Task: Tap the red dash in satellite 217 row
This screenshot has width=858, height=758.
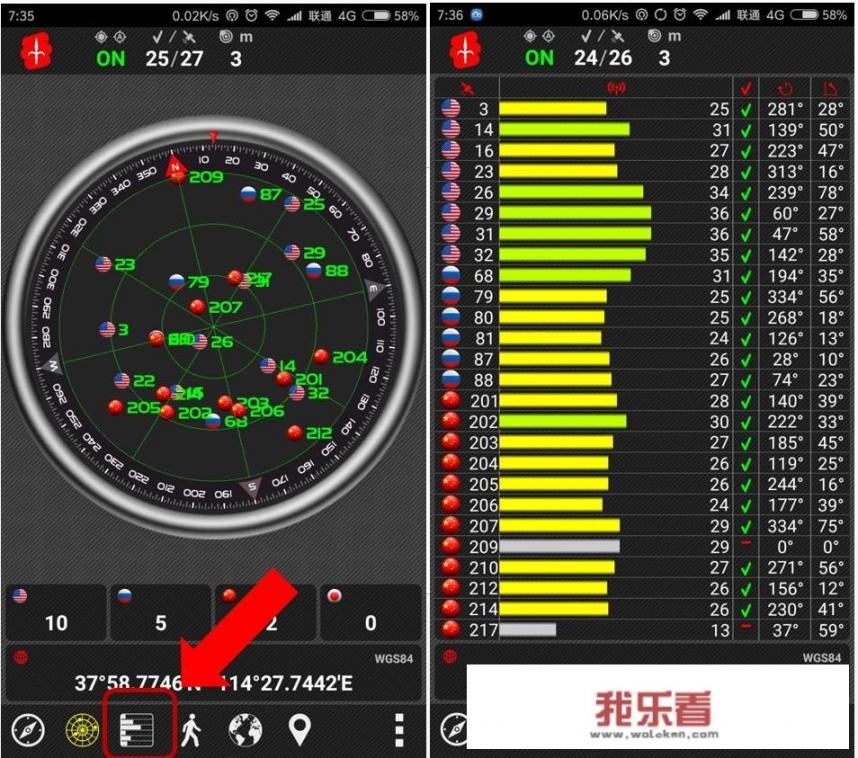Action: point(746,626)
